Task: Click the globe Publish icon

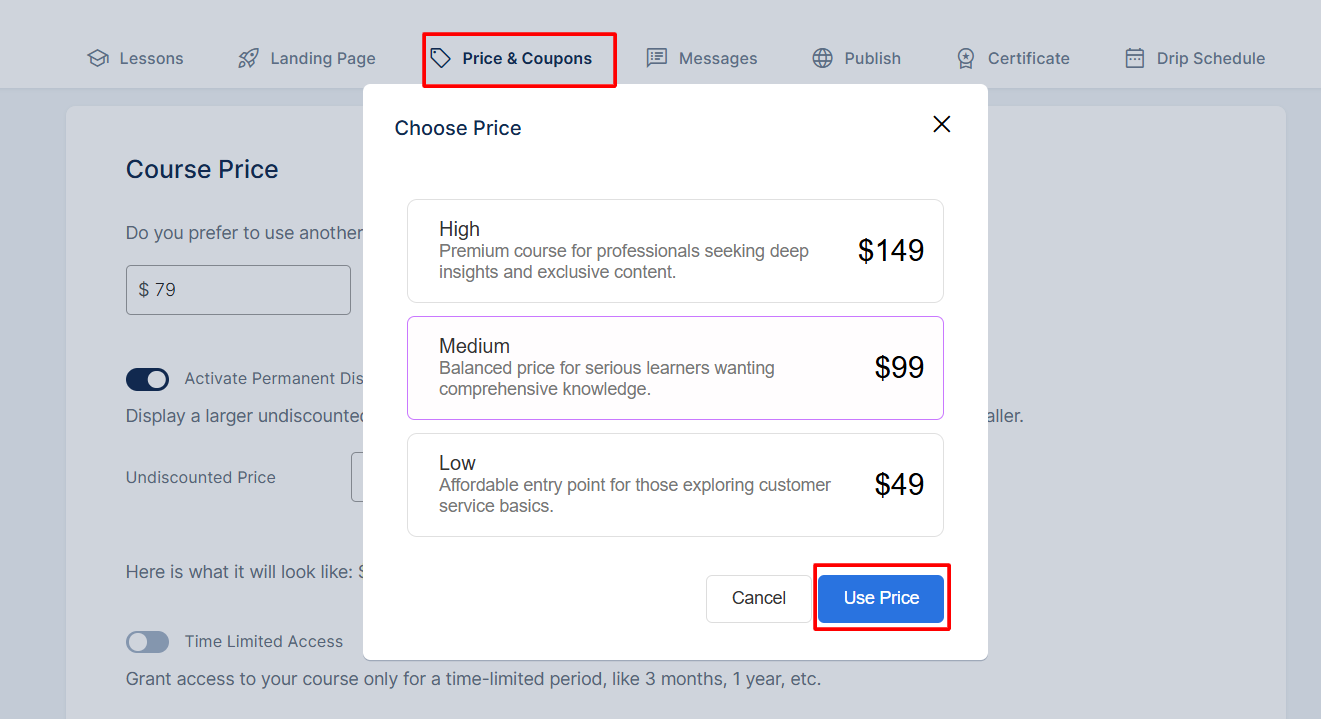Action: 822,58
